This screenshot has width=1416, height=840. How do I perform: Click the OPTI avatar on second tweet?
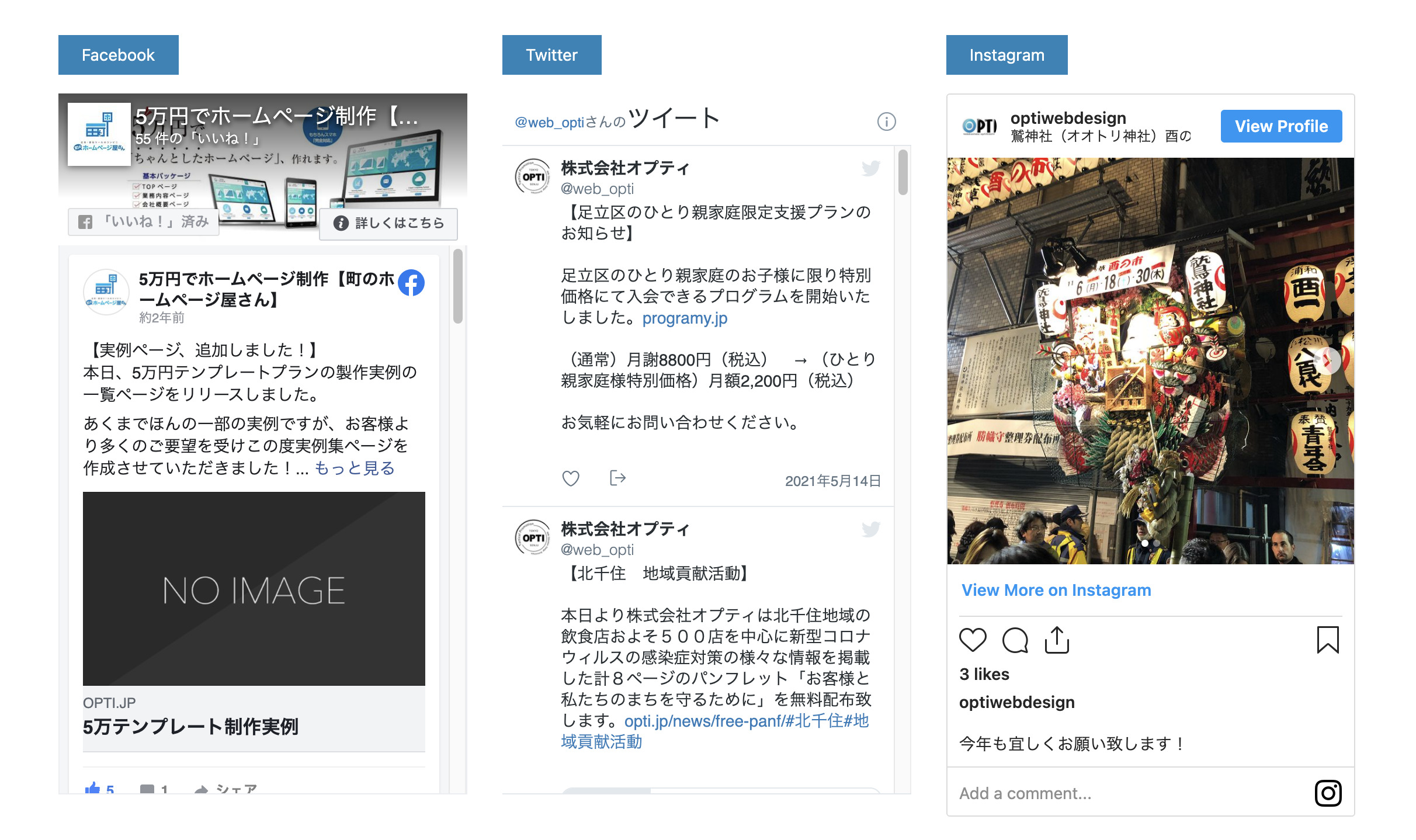tap(533, 537)
